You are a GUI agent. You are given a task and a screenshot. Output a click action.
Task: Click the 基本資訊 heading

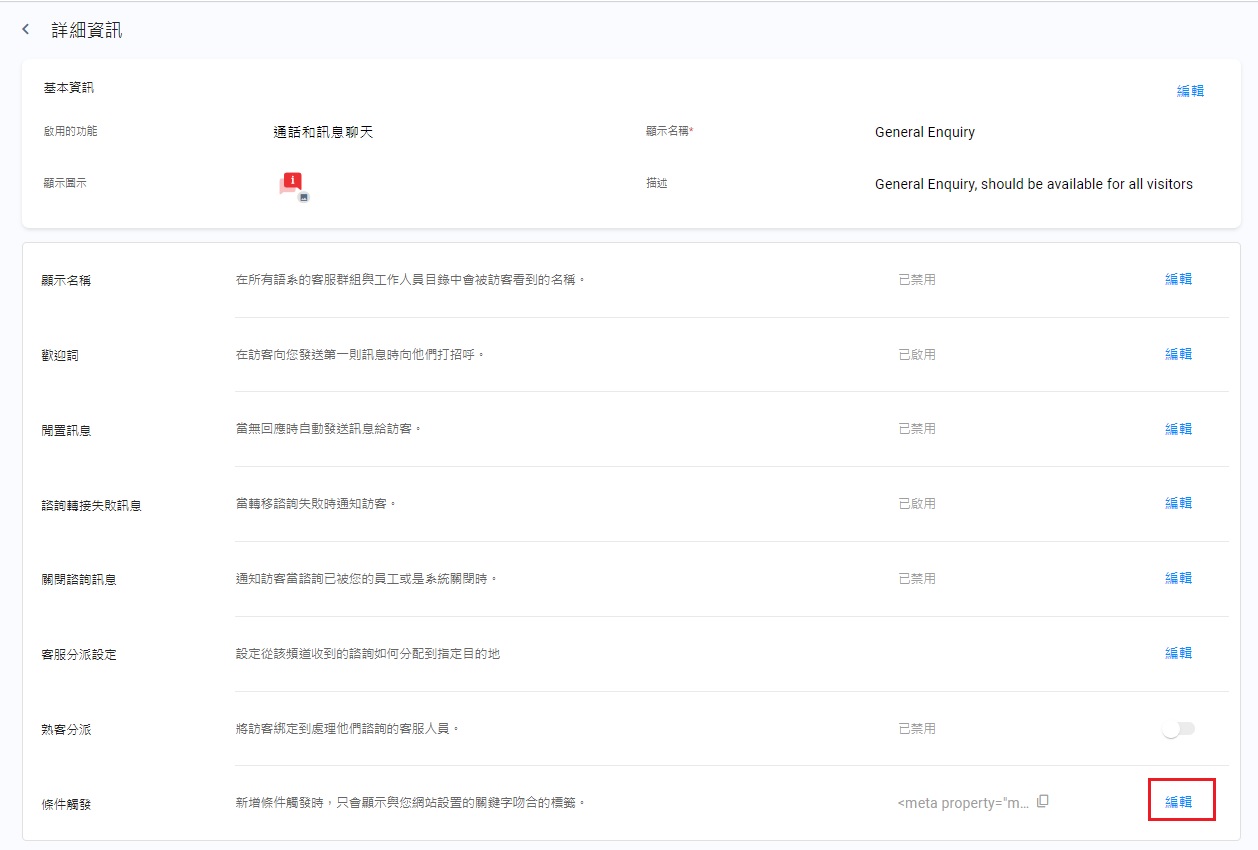point(69,88)
